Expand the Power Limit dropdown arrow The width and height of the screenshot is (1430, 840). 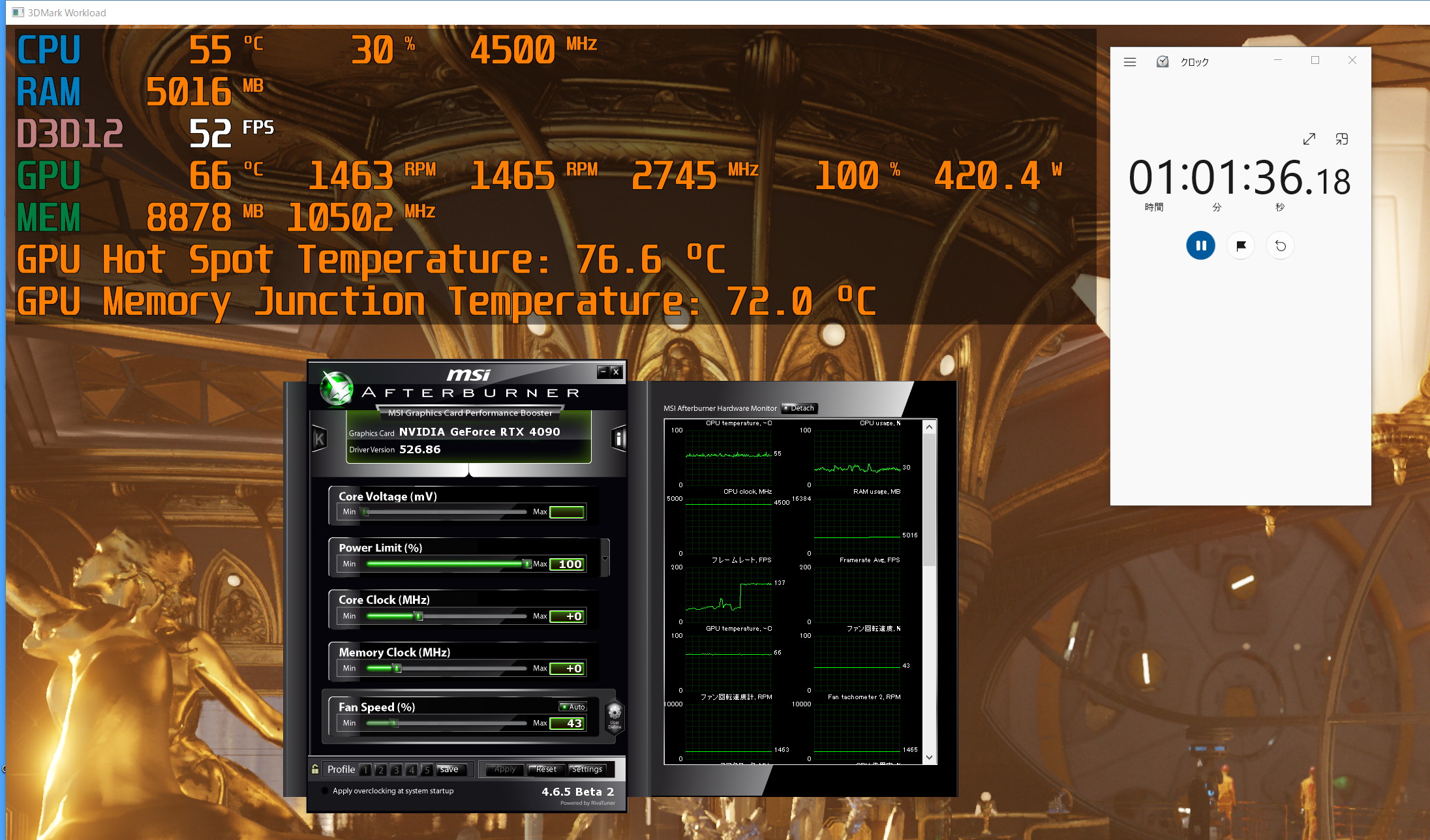pos(605,558)
